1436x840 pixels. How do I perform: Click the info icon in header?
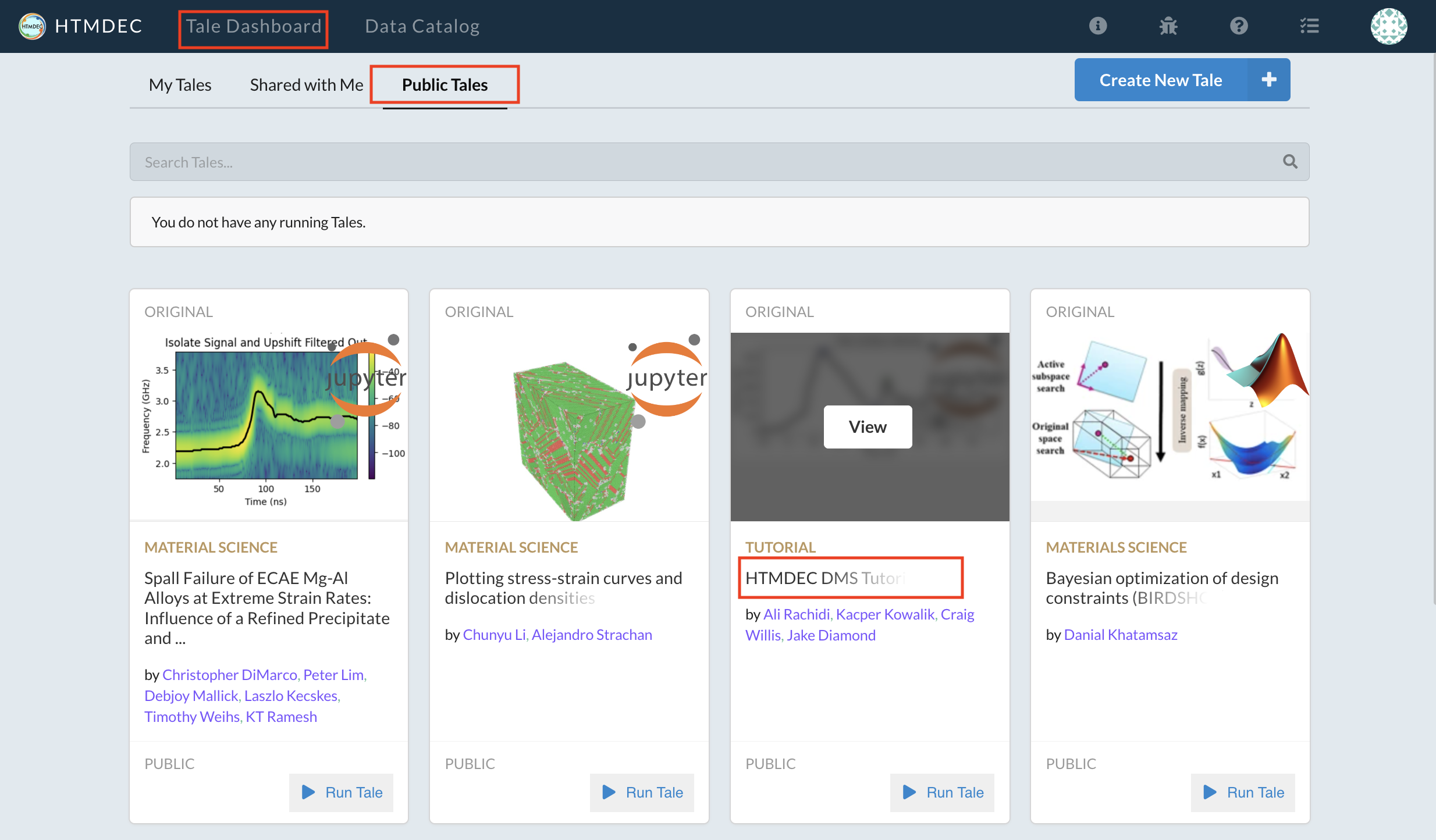point(1097,26)
